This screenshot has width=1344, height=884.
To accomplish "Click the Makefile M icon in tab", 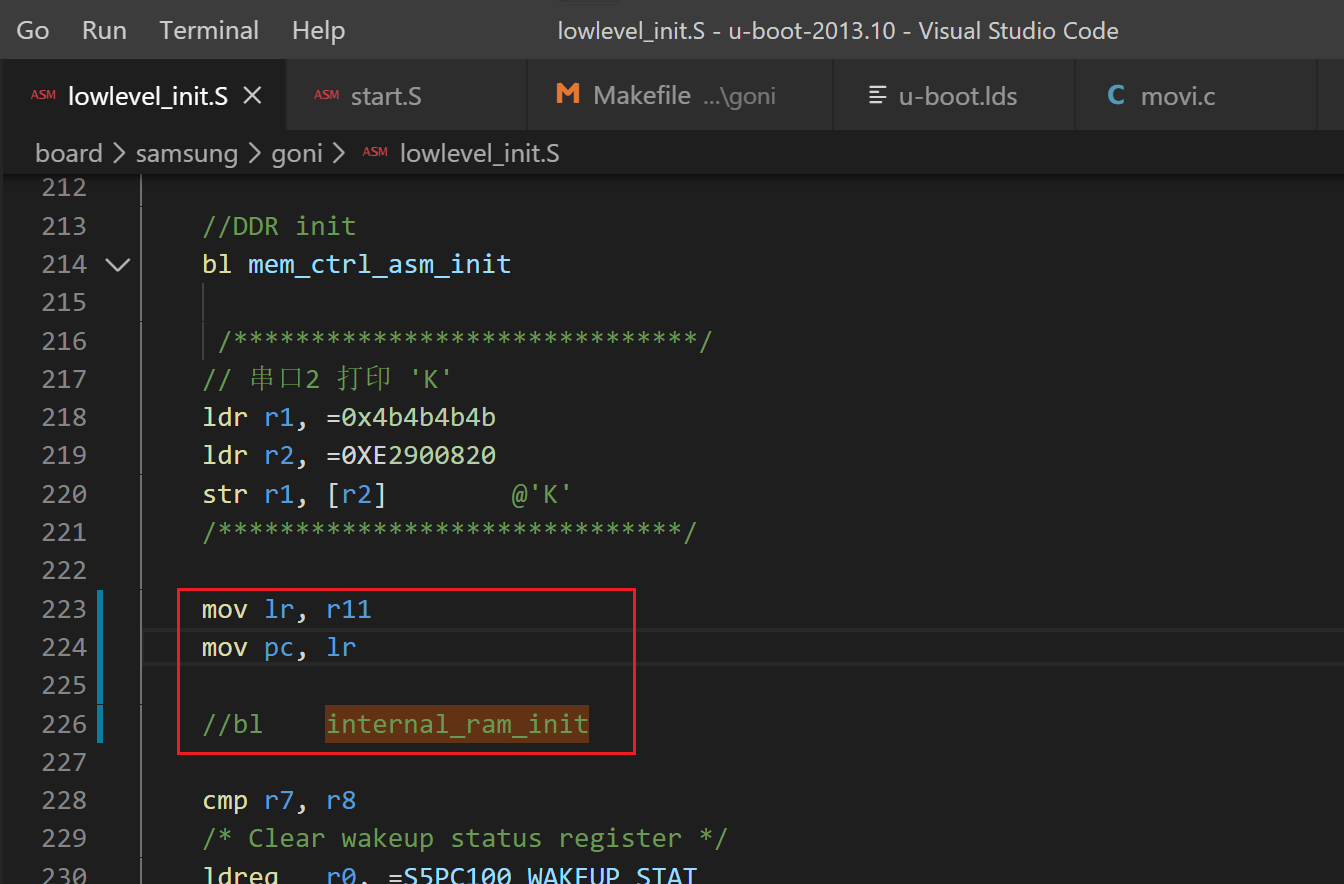I will click(568, 95).
